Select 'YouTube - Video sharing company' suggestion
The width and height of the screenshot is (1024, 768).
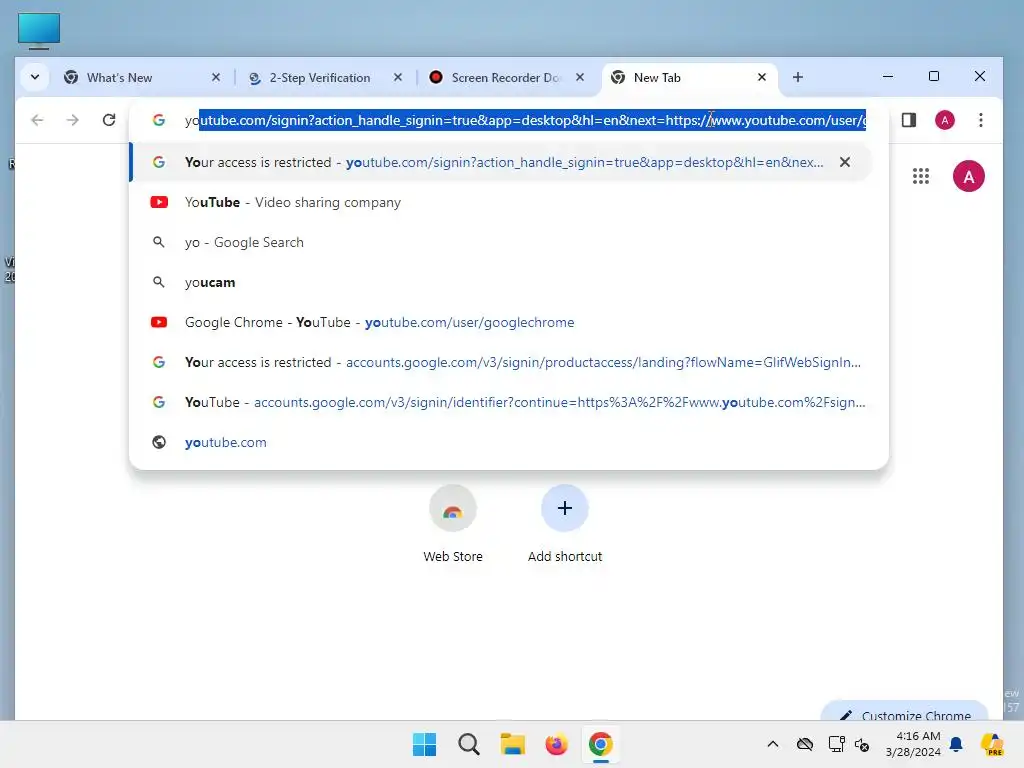[501, 202]
